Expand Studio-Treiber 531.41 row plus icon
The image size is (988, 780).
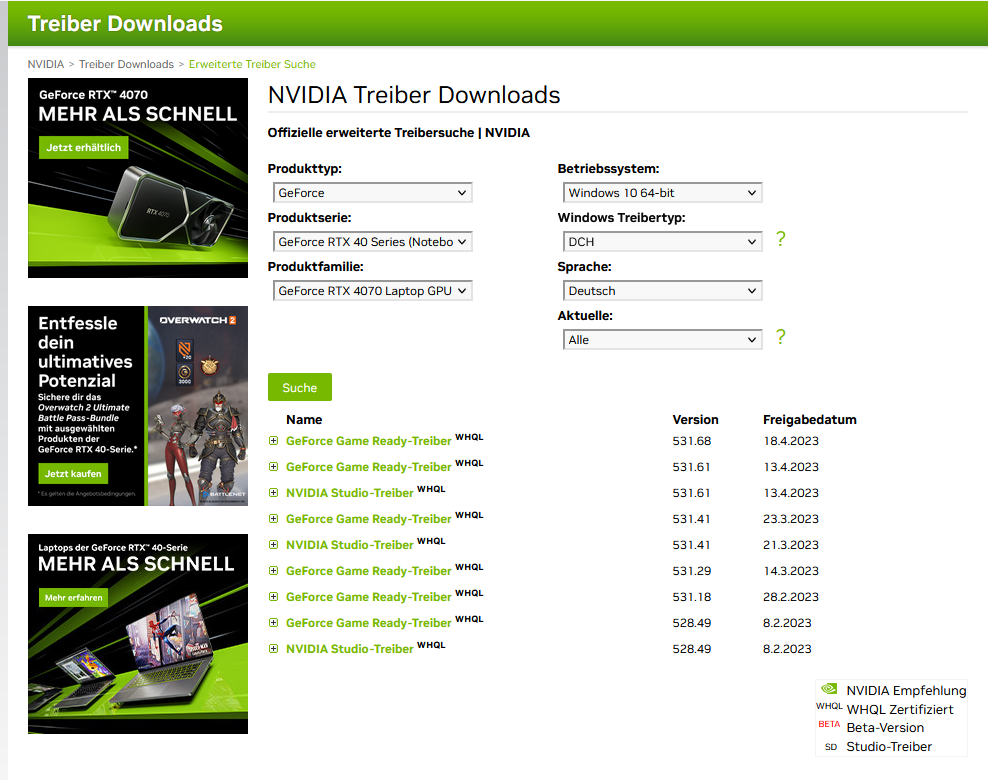pyautogui.click(x=273, y=544)
